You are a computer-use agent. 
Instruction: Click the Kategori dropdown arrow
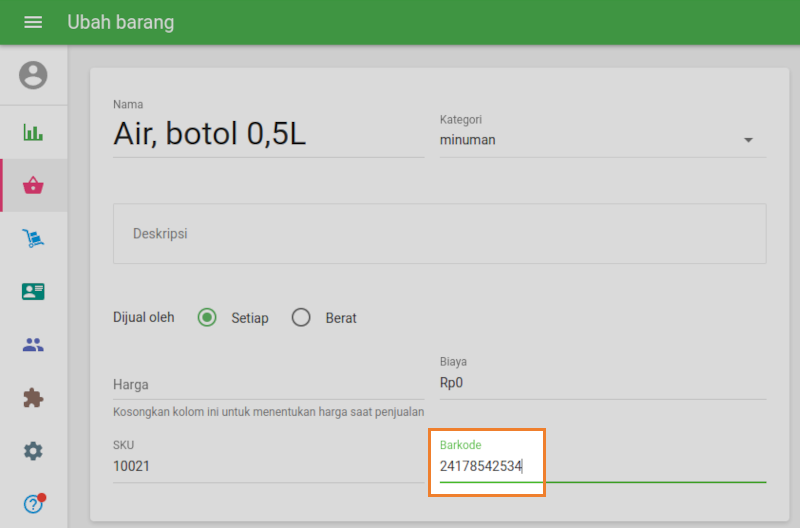click(x=748, y=140)
